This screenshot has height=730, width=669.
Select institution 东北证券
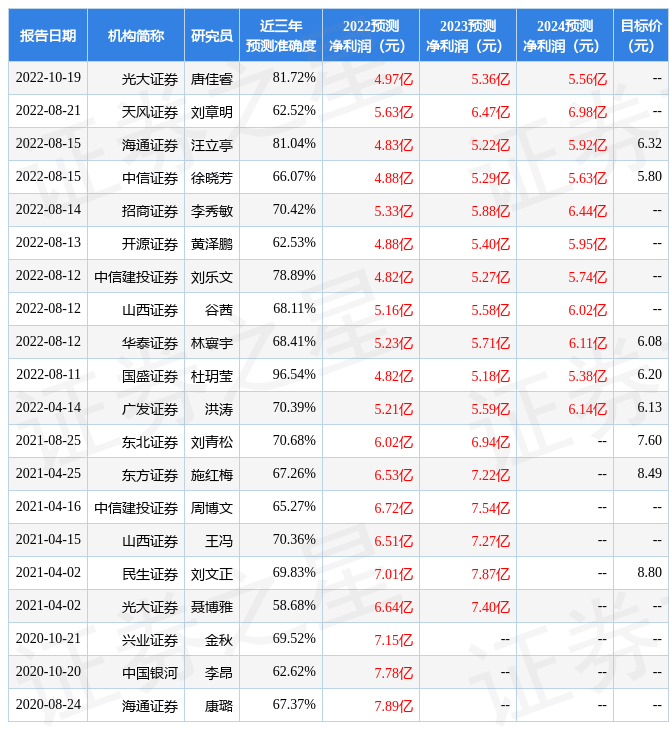[x=150, y=442]
